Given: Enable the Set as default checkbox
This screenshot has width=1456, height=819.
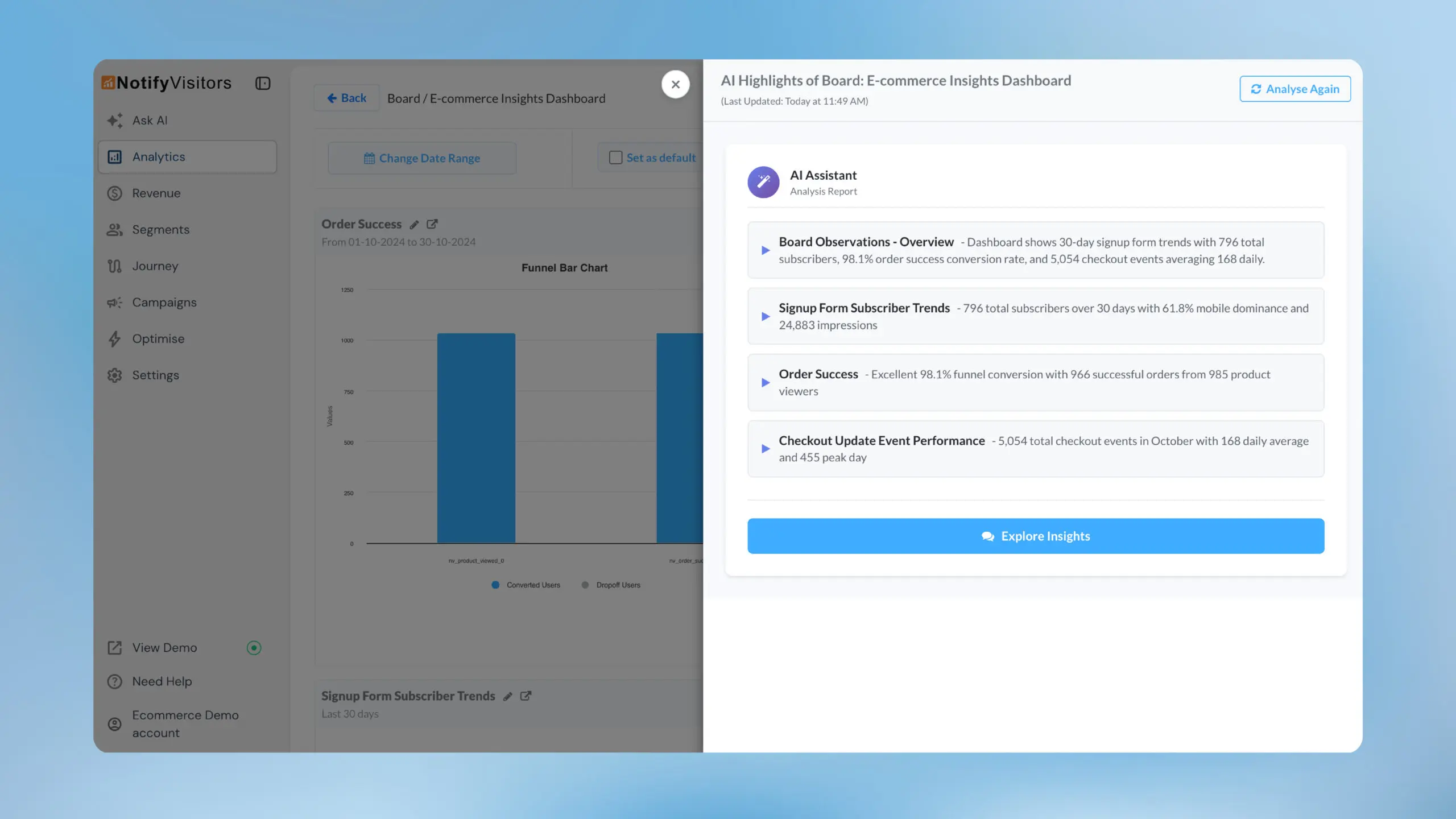Looking at the screenshot, I should click(616, 158).
